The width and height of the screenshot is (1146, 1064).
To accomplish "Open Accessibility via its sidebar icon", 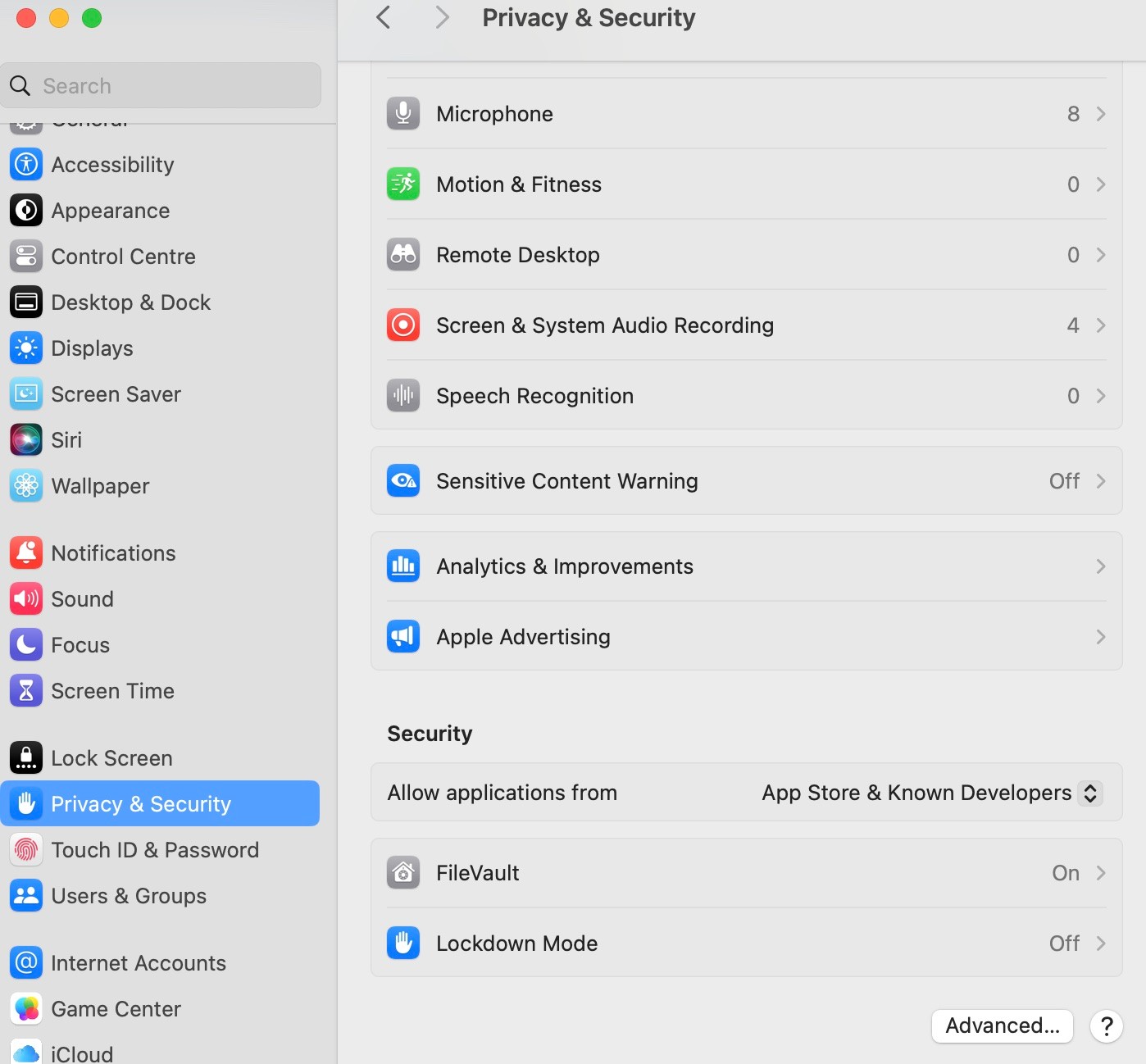I will click(x=26, y=165).
